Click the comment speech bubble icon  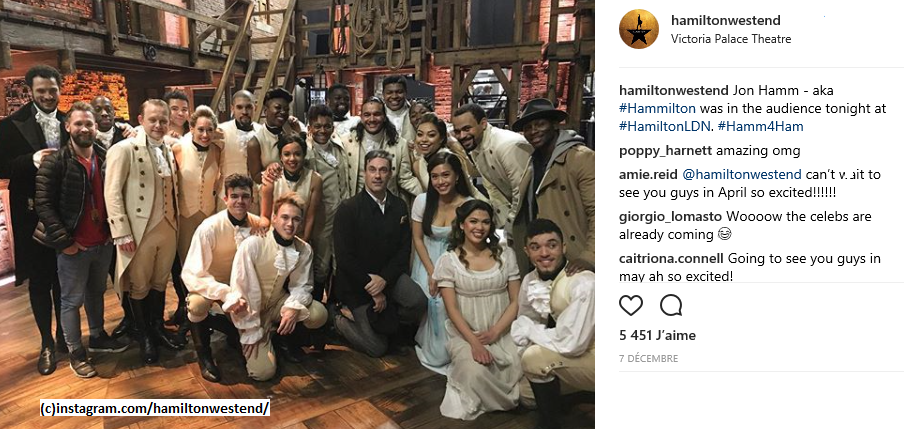pos(671,305)
